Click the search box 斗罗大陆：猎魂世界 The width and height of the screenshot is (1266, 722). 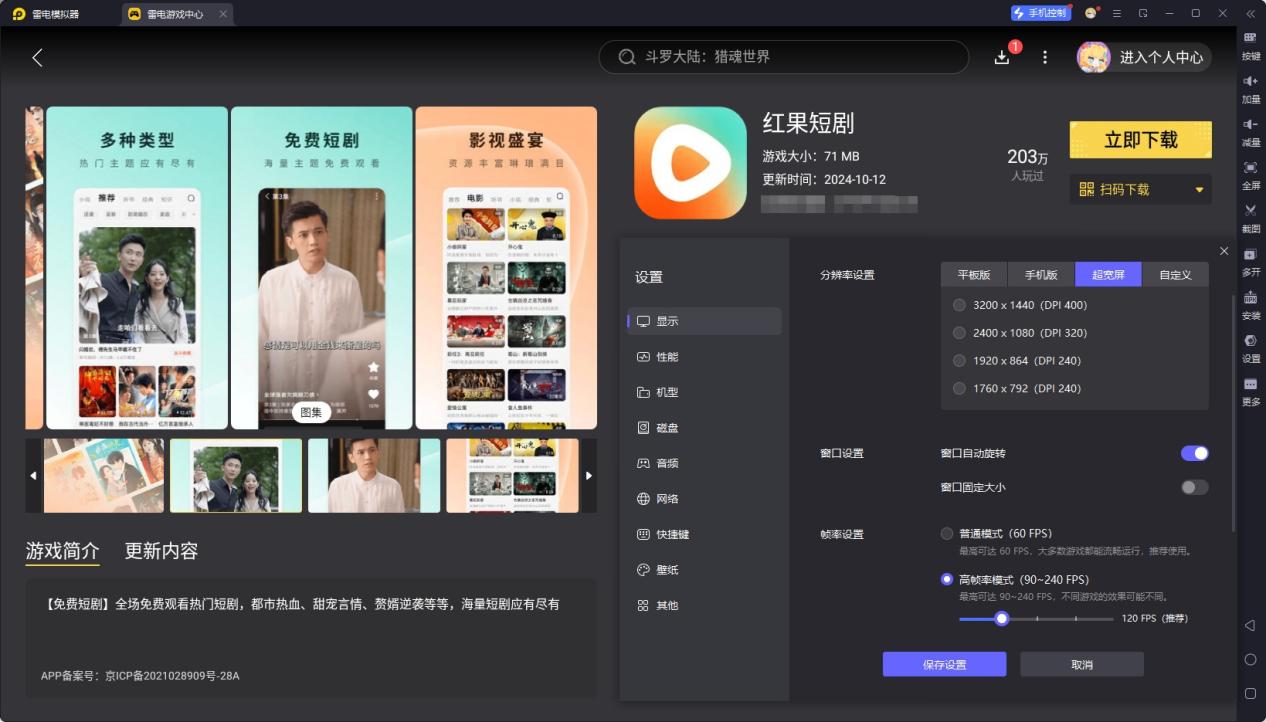click(x=784, y=57)
